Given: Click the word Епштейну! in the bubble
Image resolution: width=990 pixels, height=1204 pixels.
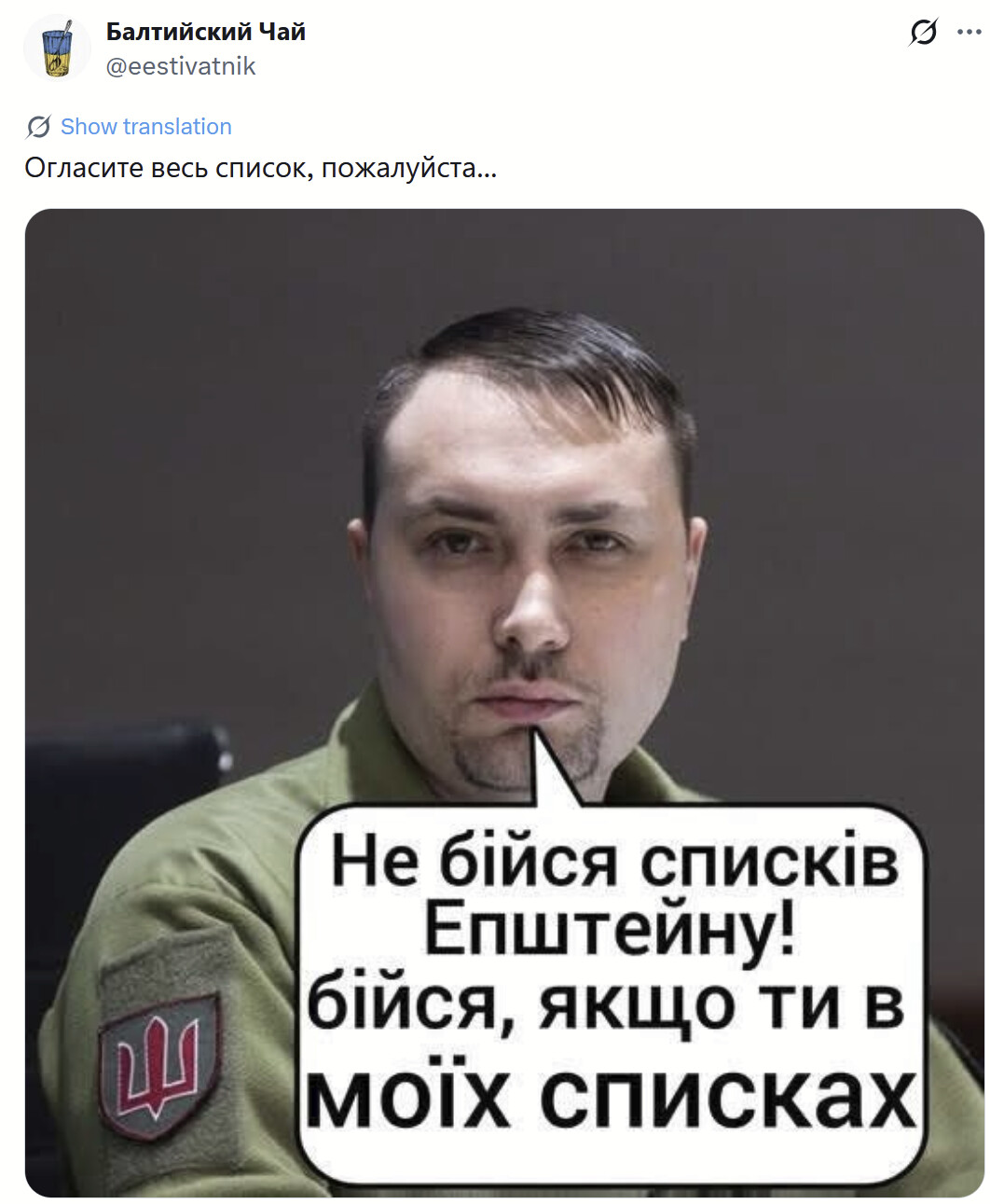Looking at the screenshot, I should [611, 929].
